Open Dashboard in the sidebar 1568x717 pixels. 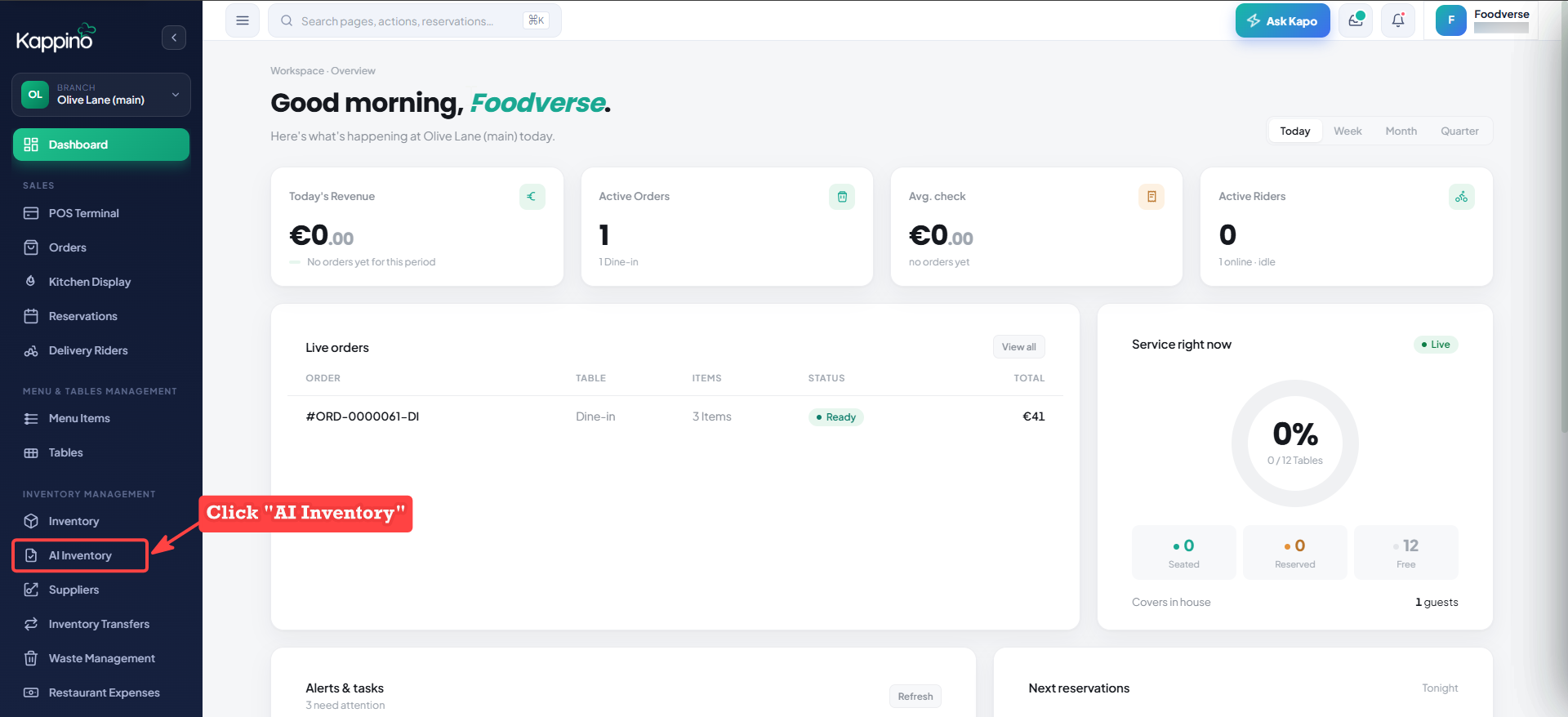(101, 145)
